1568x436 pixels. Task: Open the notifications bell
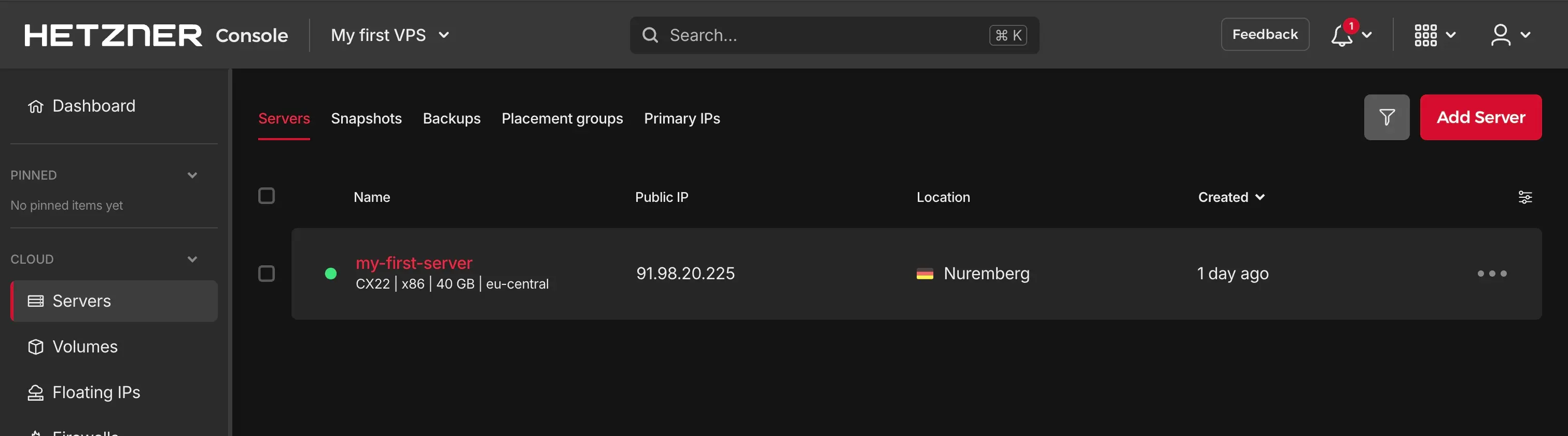click(x=1341, y=35)
